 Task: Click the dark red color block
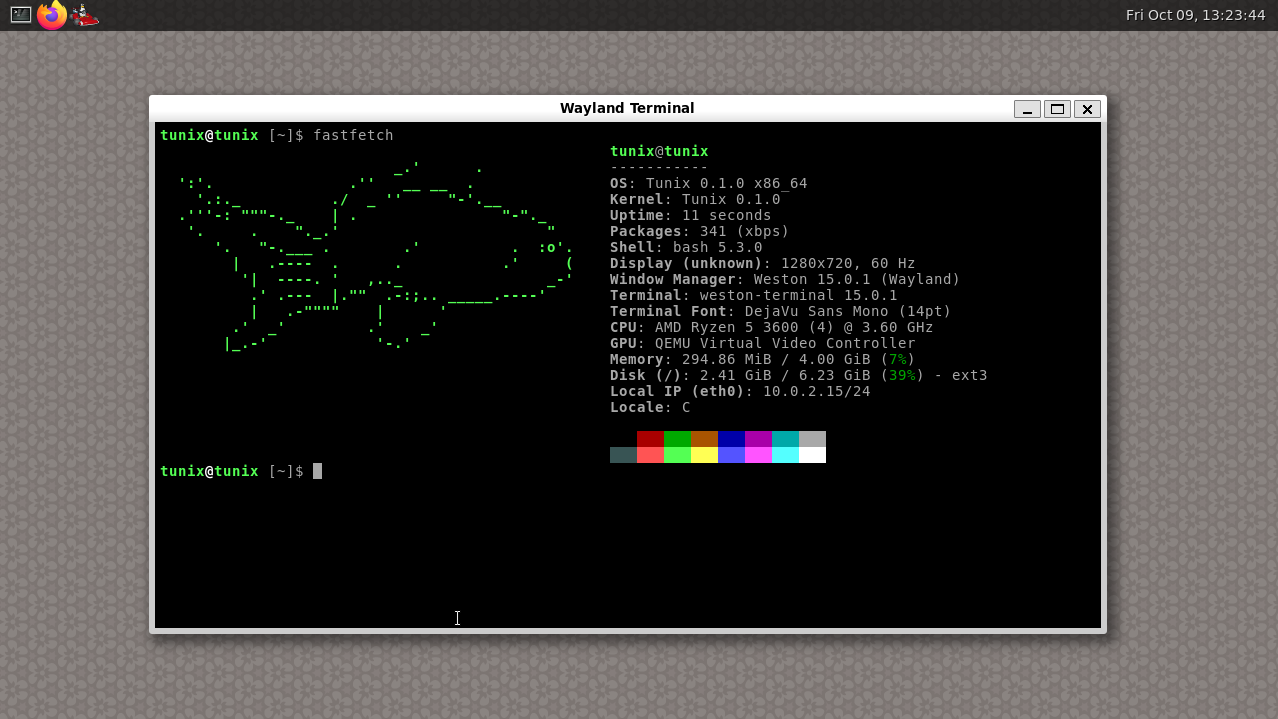click(x=650, y=439)
